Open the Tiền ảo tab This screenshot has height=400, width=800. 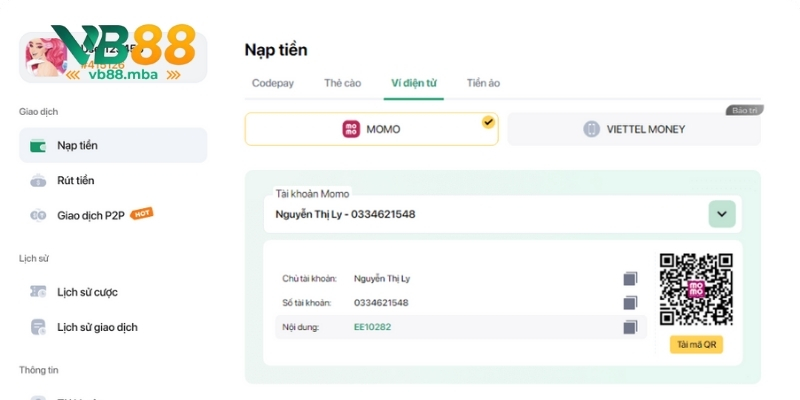(x=482, y=83)
